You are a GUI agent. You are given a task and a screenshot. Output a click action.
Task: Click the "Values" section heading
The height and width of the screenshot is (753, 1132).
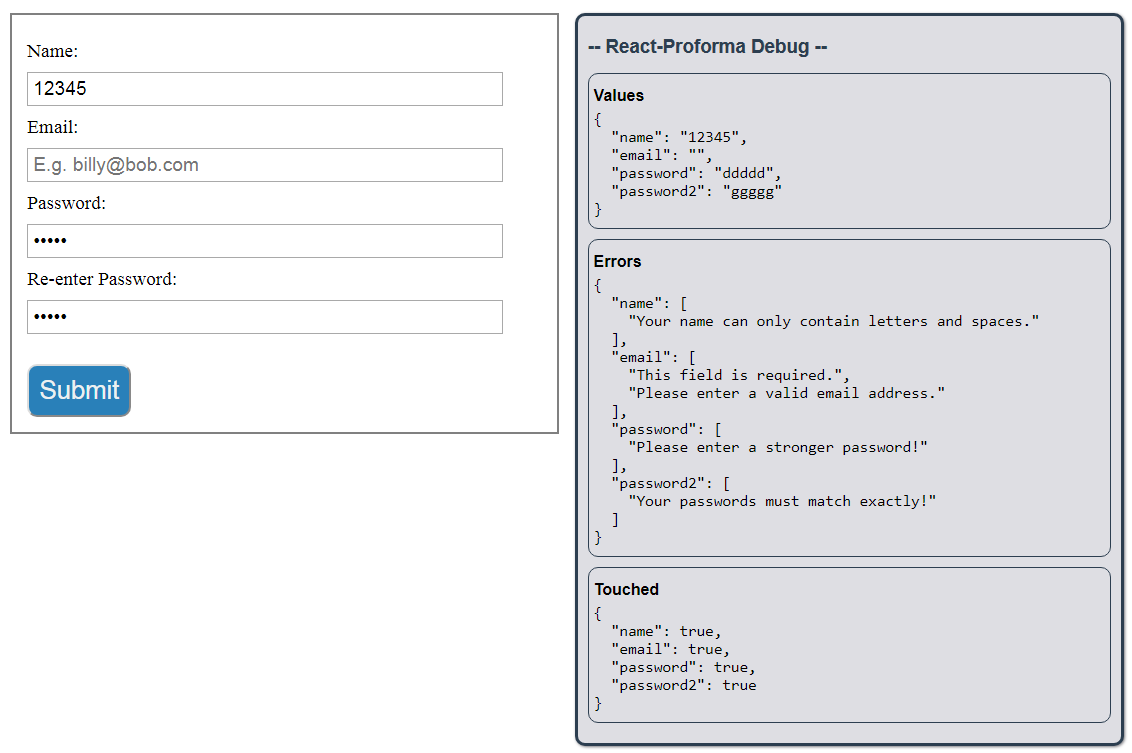(x=619, y=95)
